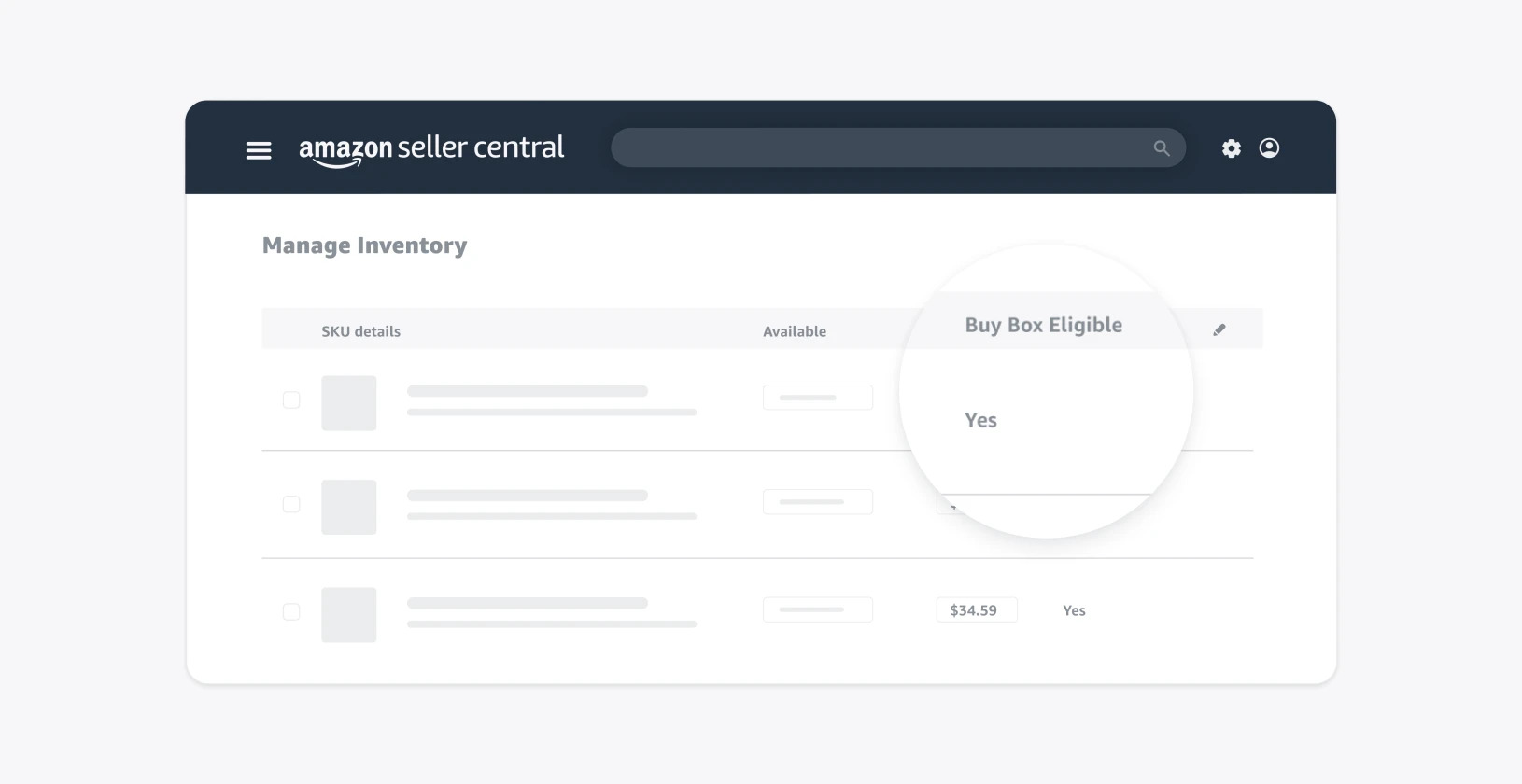
Task: Open the Available quantity field on row one
Action: 817,397
